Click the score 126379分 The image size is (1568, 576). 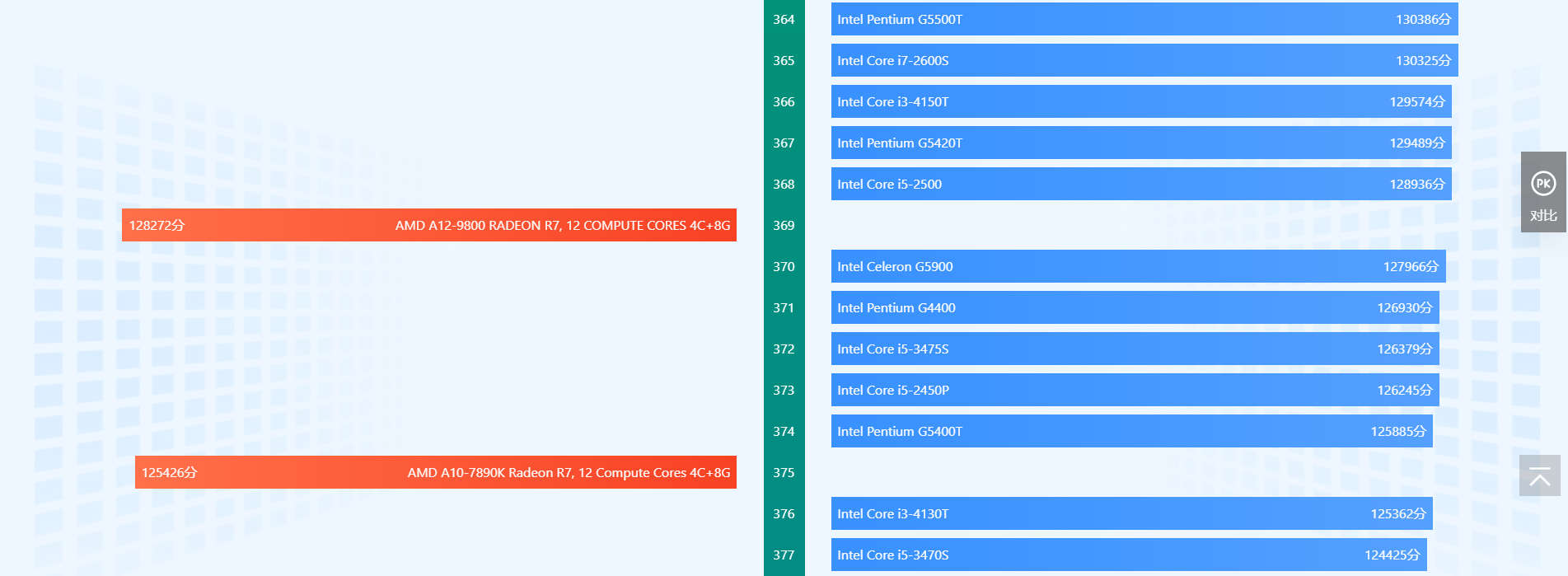click(1405, 349)
